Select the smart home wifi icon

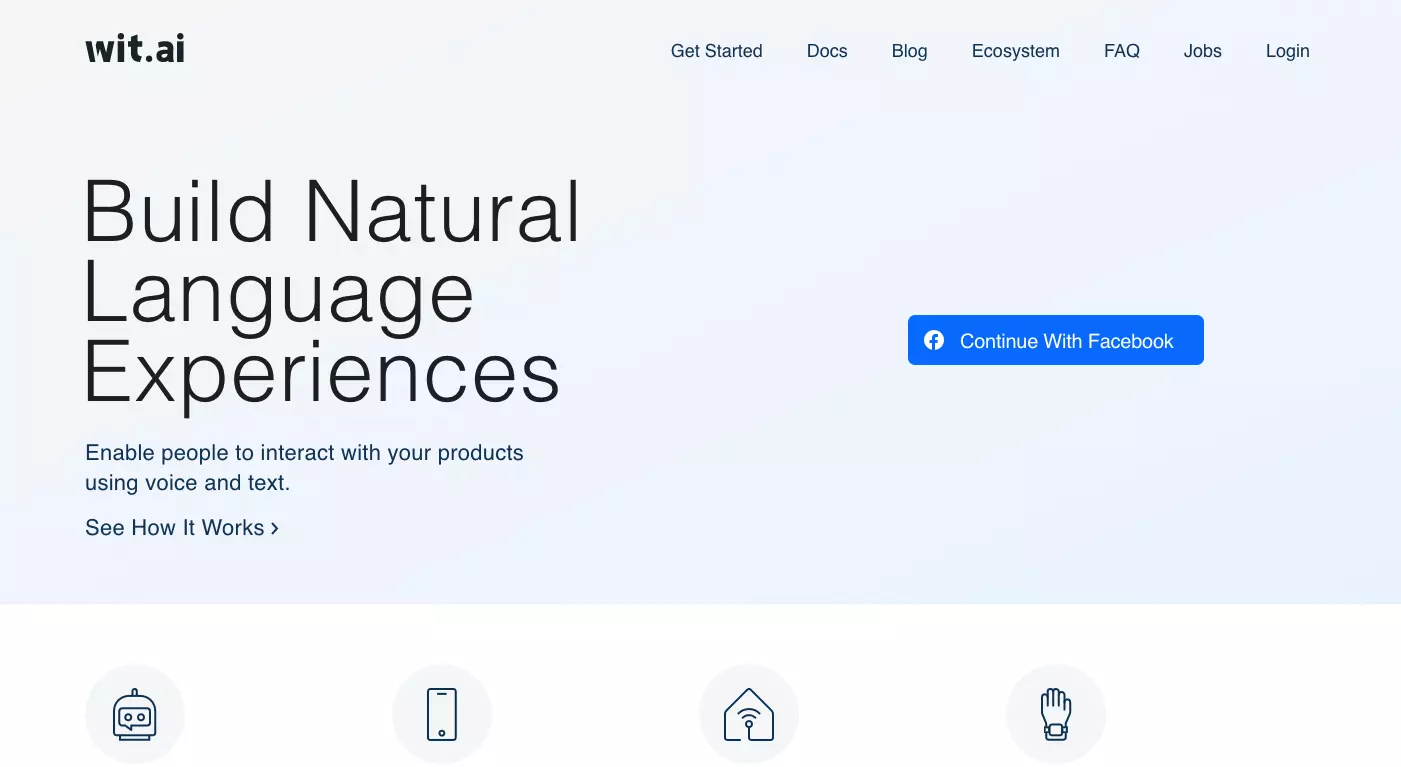click(749, 714)
